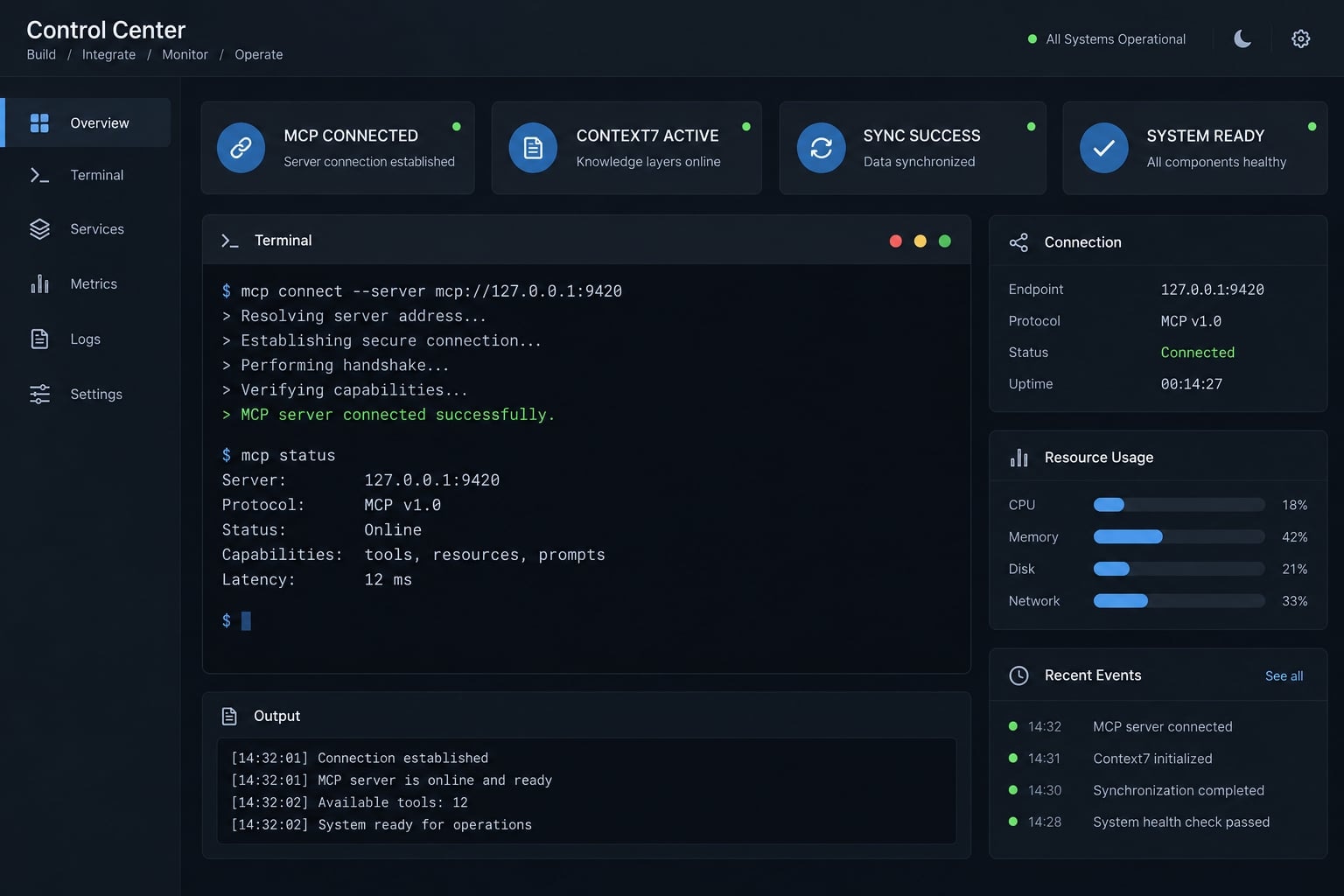
Task: Click the Available tools: 12 output line
Action: [349, 802]
